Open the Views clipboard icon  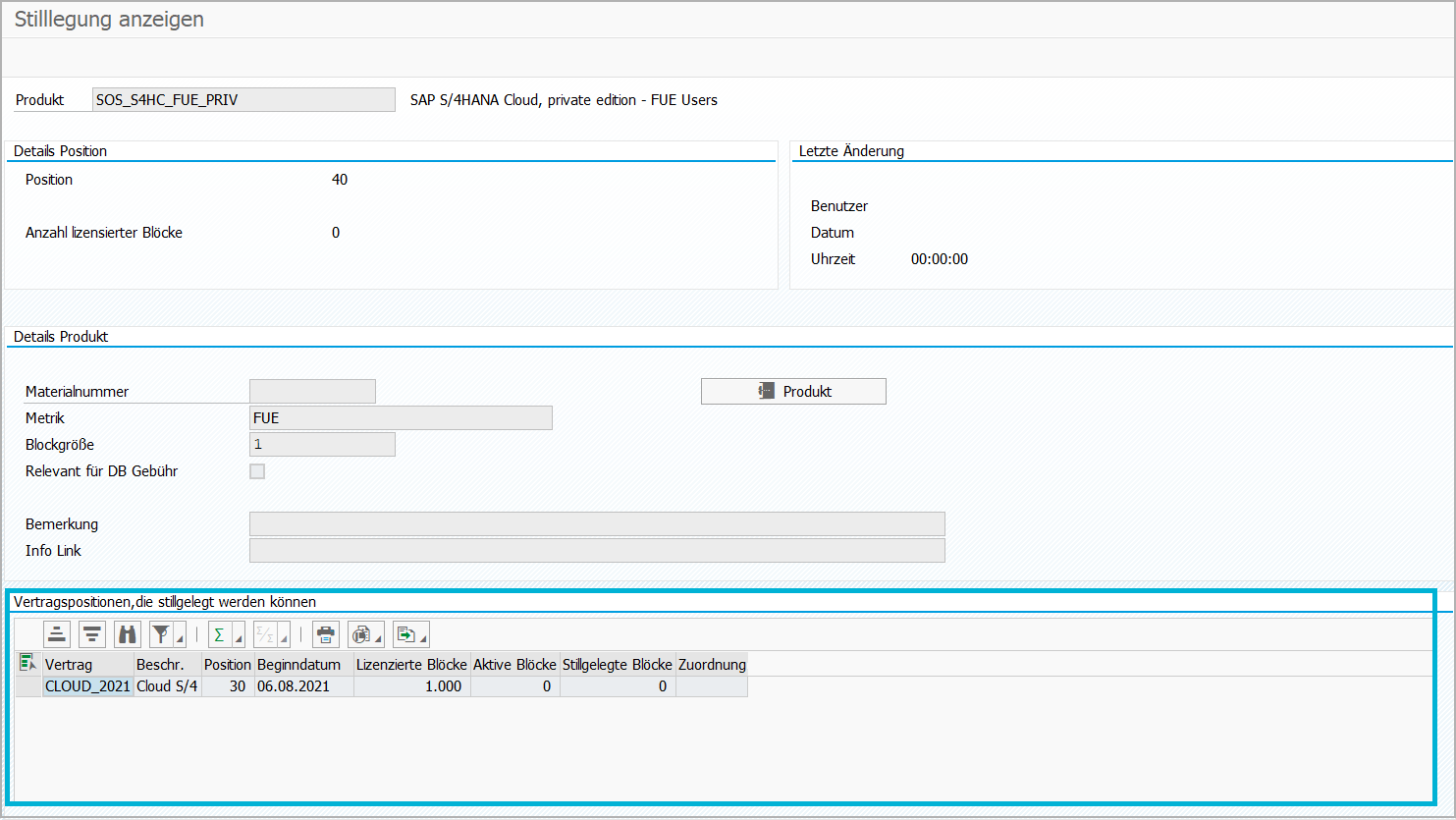361,634
